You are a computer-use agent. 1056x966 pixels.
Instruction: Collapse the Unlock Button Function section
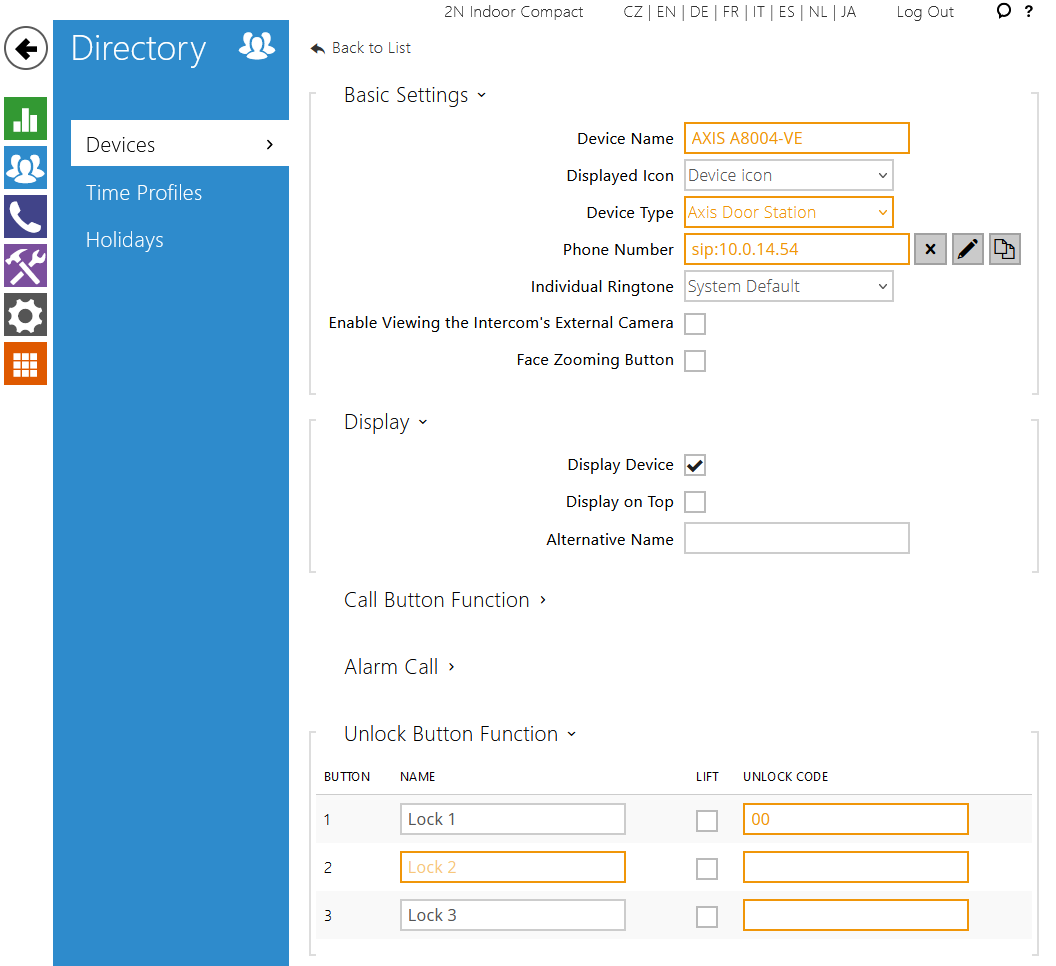click(460, 734)
